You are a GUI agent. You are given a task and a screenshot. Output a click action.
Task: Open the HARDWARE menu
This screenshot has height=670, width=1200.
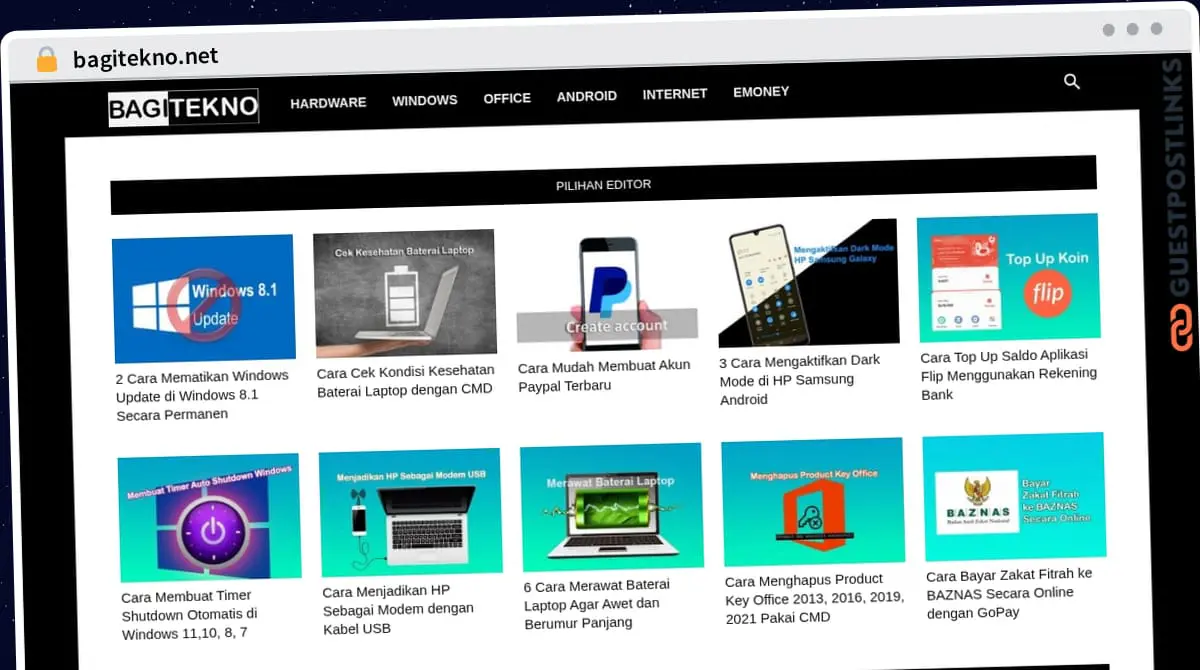click(328, 102)
